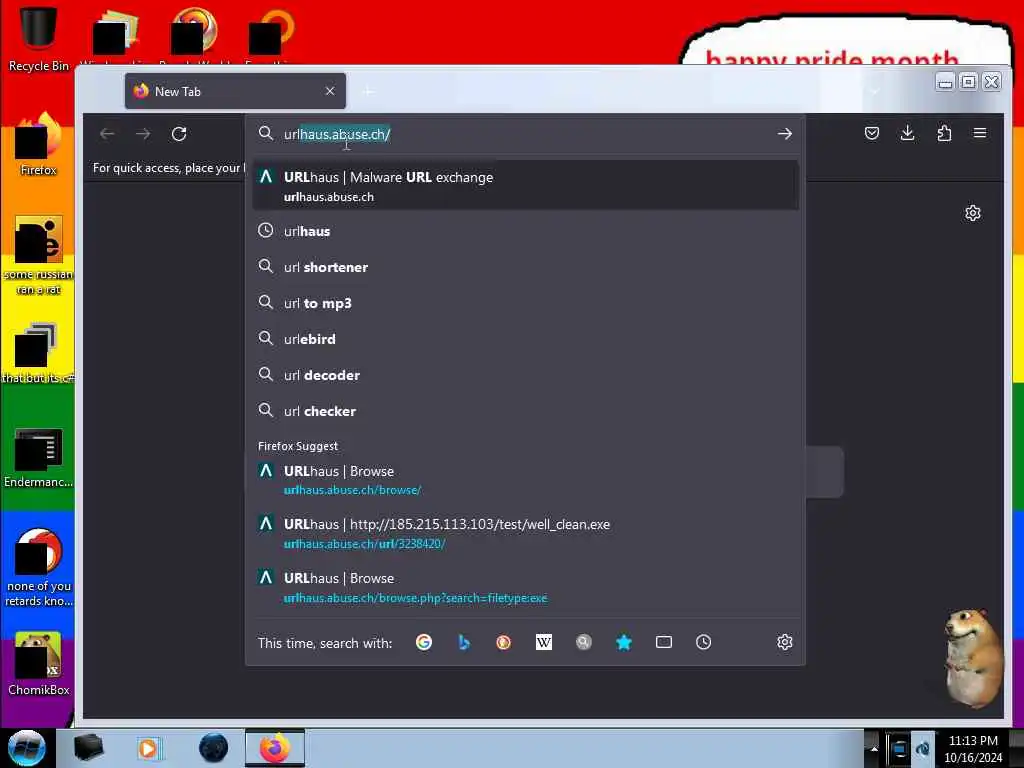Select the urlhaus history suggestion

[x=525, y=231]
